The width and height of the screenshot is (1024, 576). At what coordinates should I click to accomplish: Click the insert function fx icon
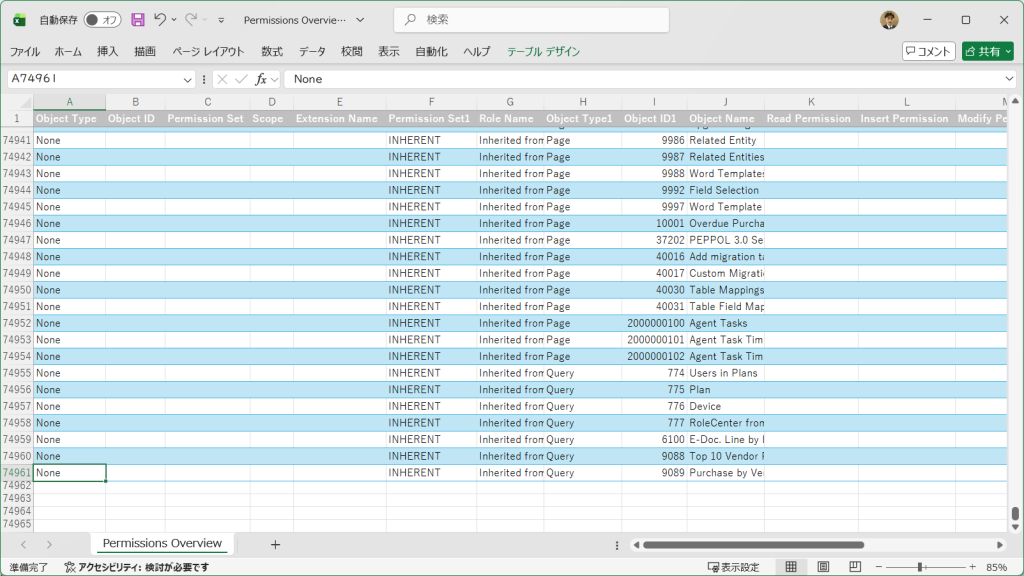(x=261, y=79)
